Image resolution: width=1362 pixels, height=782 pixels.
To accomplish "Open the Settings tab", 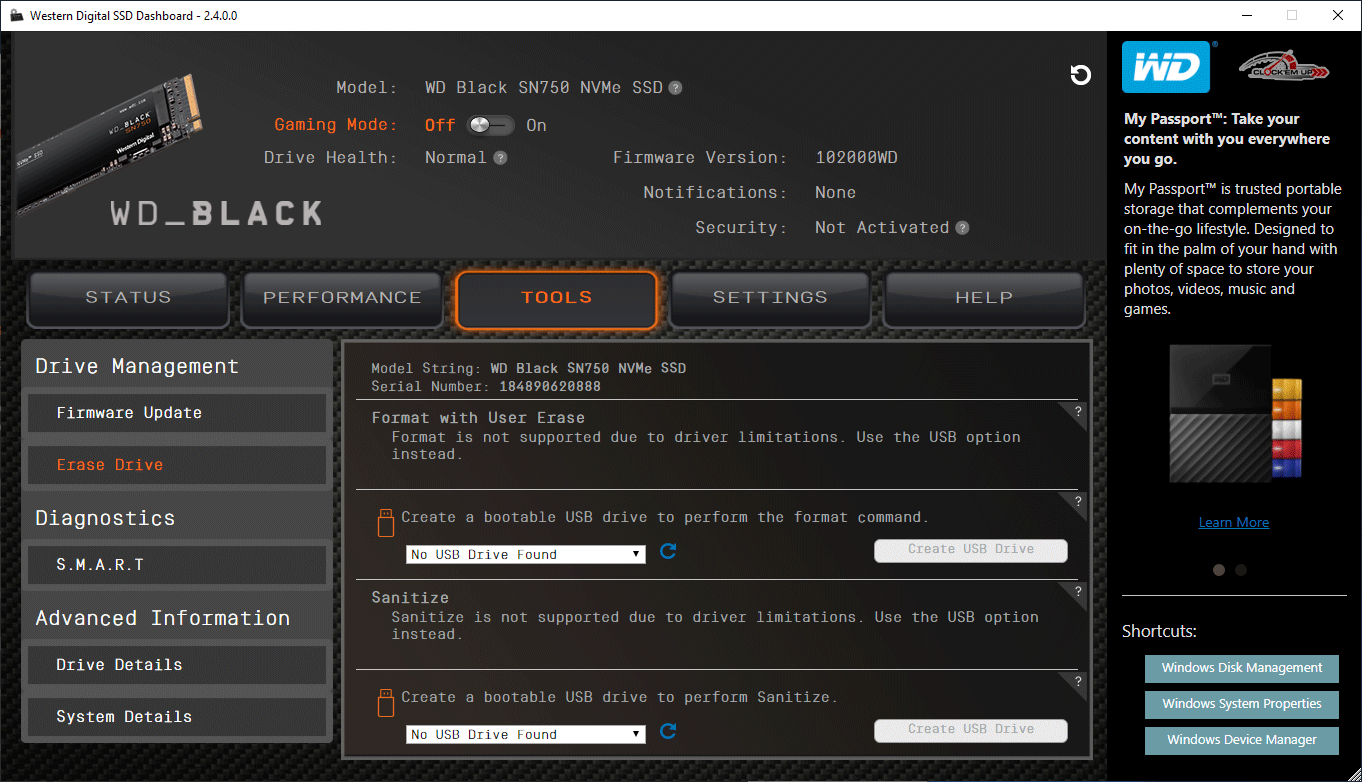I will pyautogui.click(x=770, y=298).
